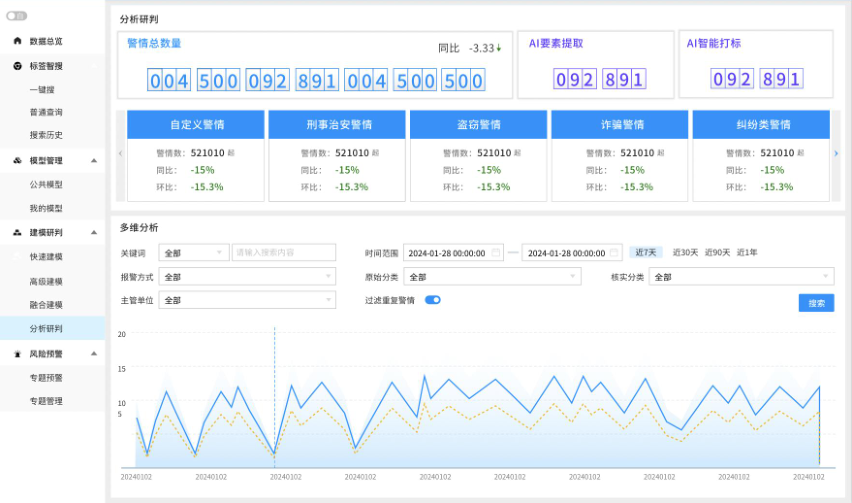Screen dimensions: 852x503
Task: Click the 同比 down arrow indicator
Action: click(498, 48)
